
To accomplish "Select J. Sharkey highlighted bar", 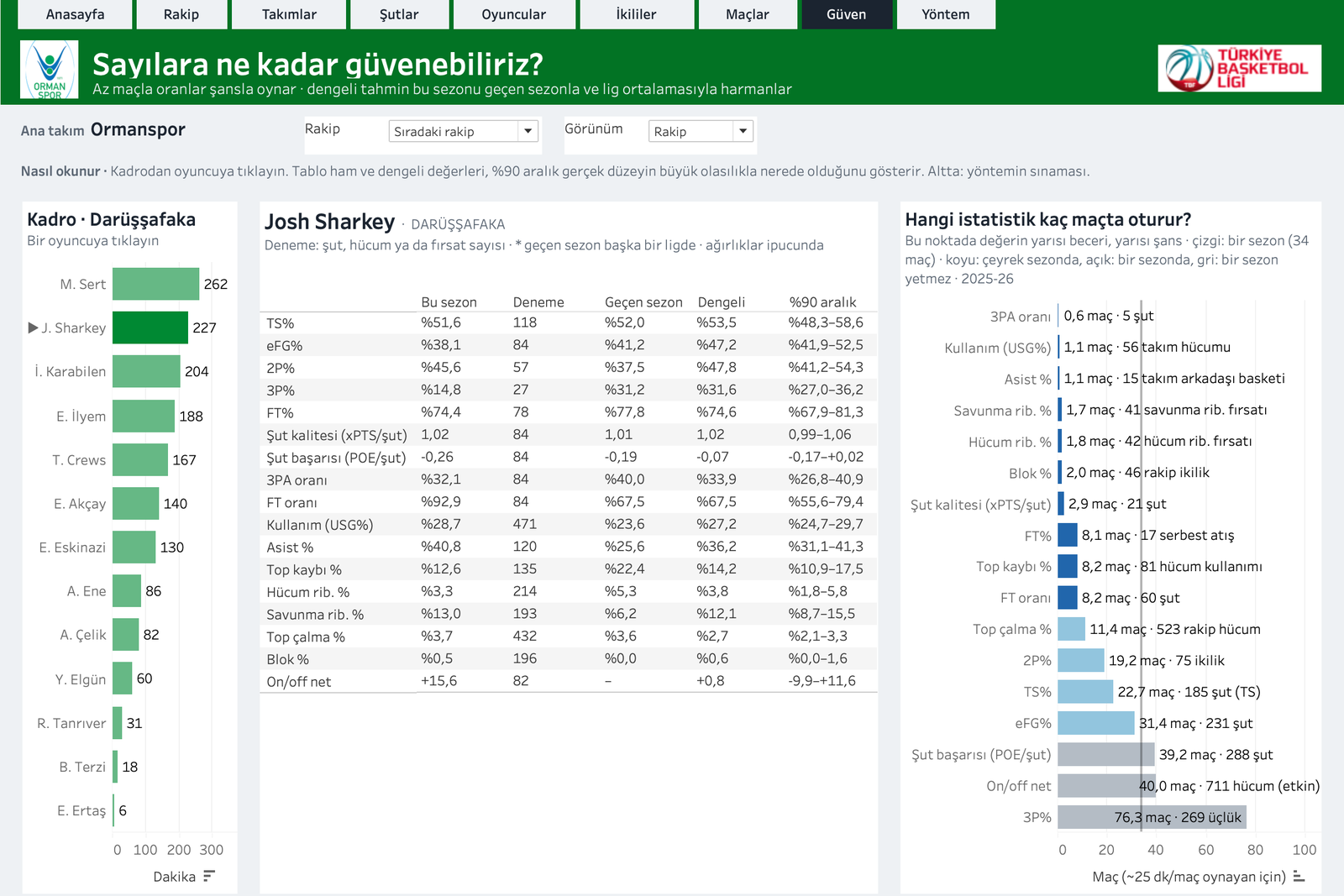I will click(x=150, y=327).
